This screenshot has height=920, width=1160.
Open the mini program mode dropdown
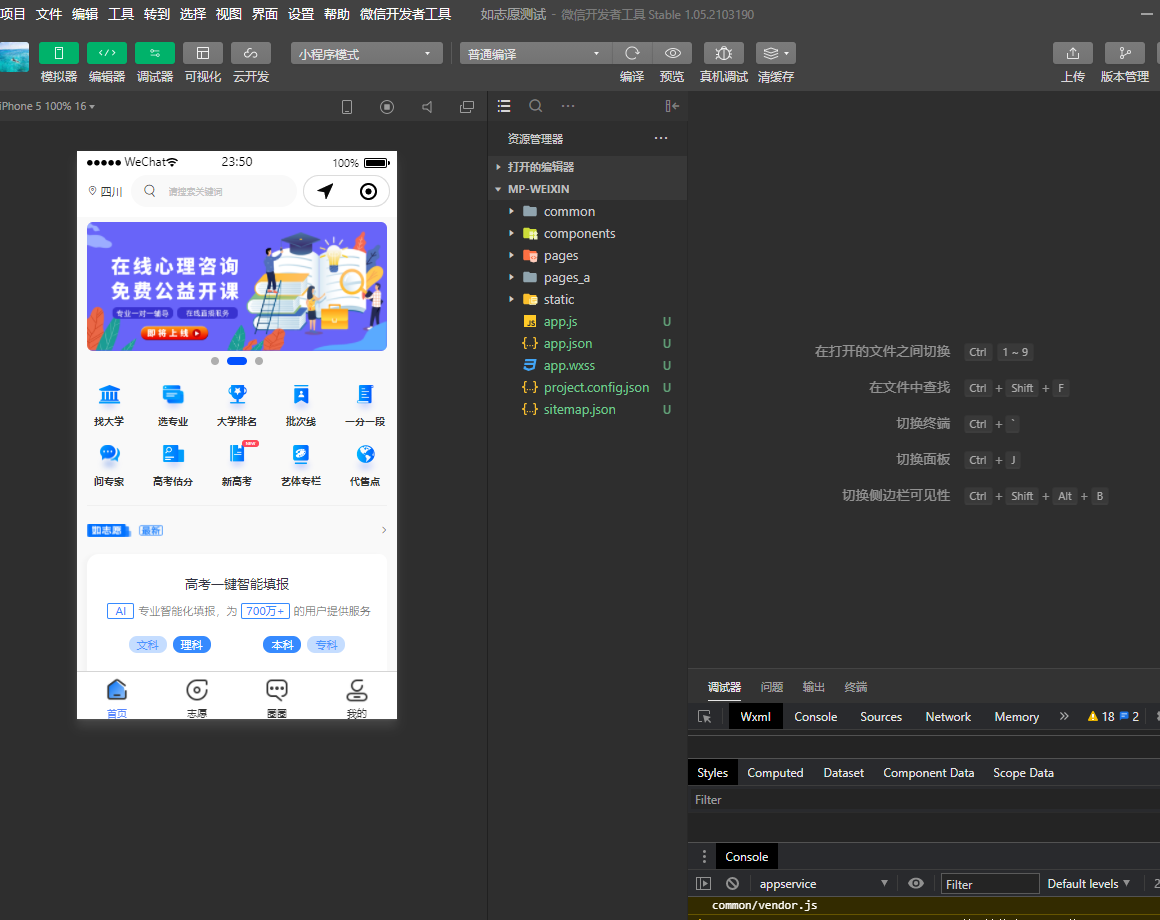tap(366, 53)
